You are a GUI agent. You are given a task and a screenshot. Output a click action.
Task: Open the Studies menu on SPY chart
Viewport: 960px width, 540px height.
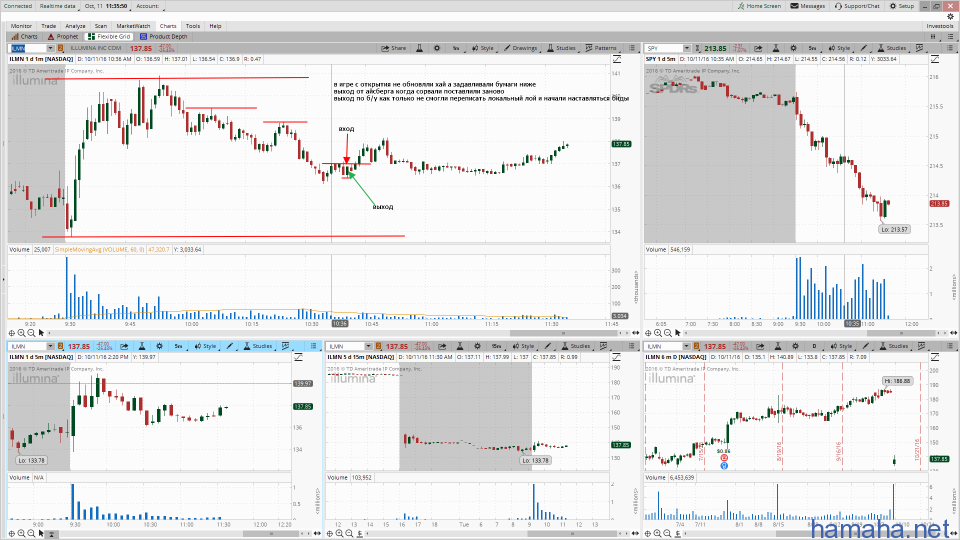pyautogui.click(x=891, y=48)
